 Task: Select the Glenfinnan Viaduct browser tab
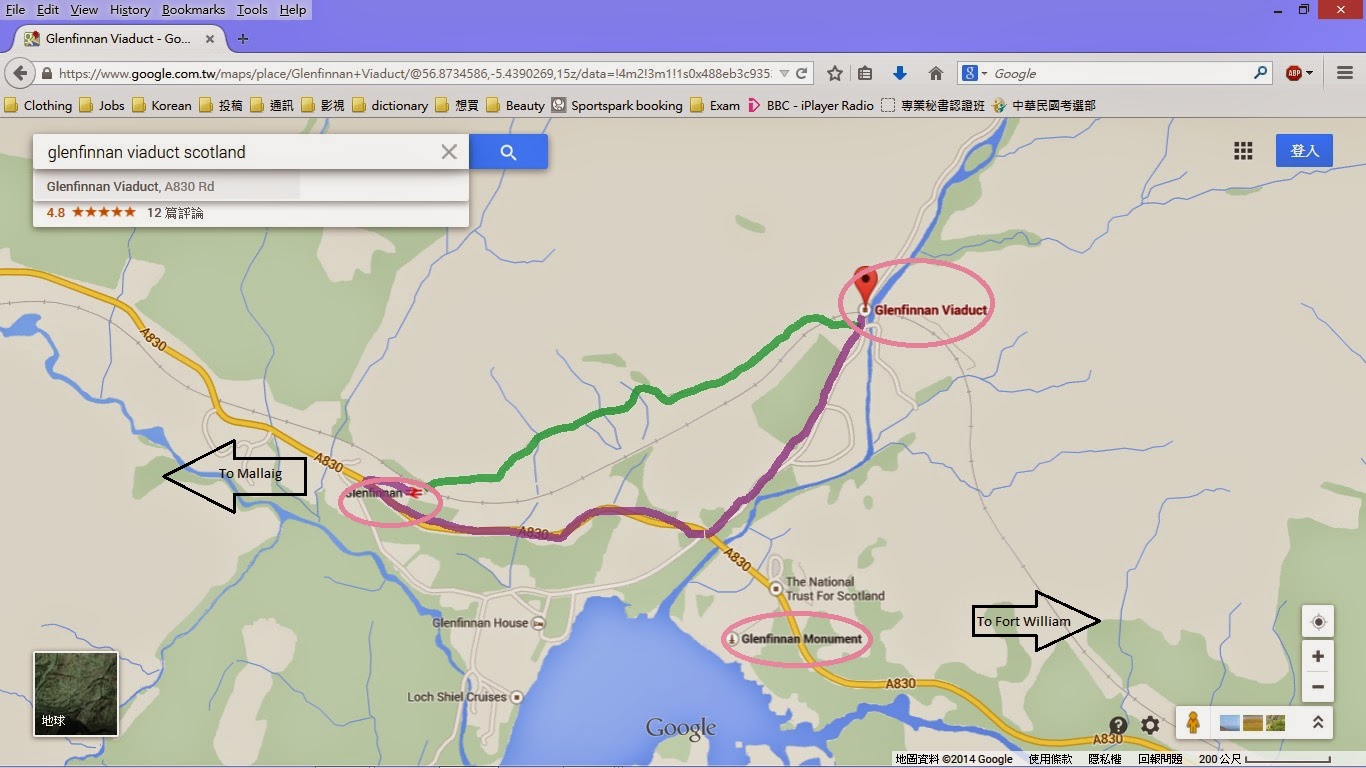click(x=119, y=38)
